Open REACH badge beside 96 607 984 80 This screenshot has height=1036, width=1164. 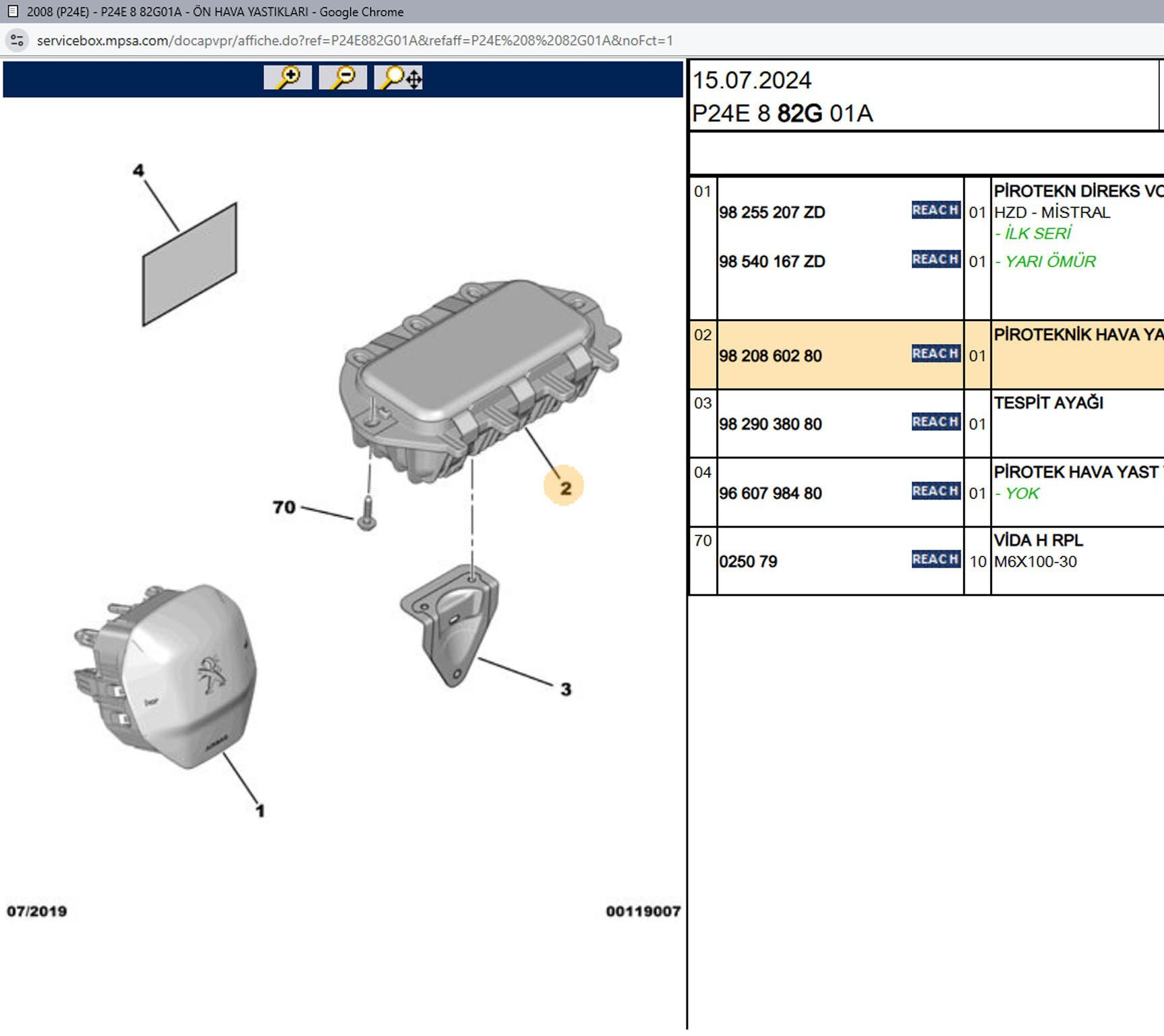[935, 491]
